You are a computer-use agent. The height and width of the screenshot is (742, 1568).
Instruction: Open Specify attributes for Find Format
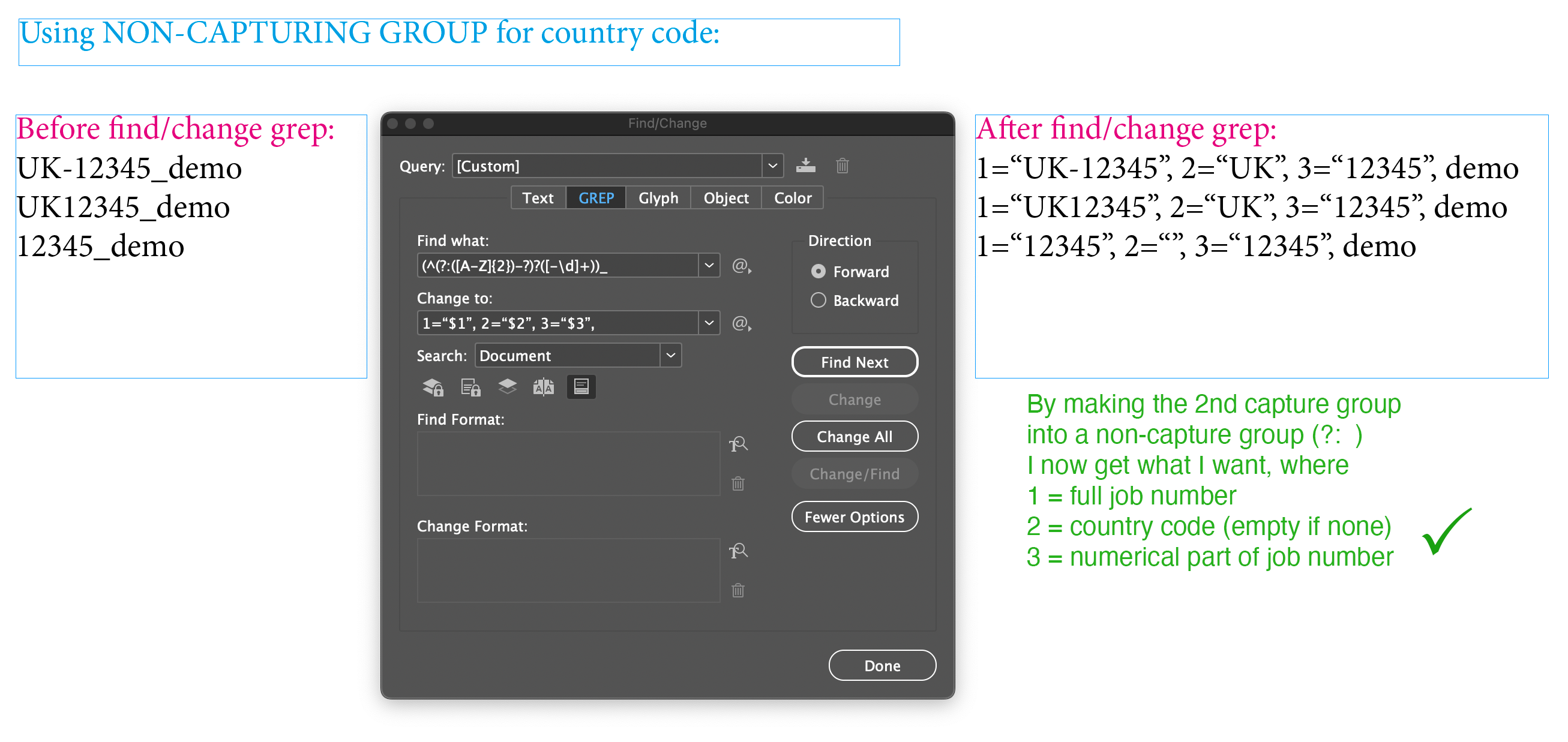coord(738,444)
